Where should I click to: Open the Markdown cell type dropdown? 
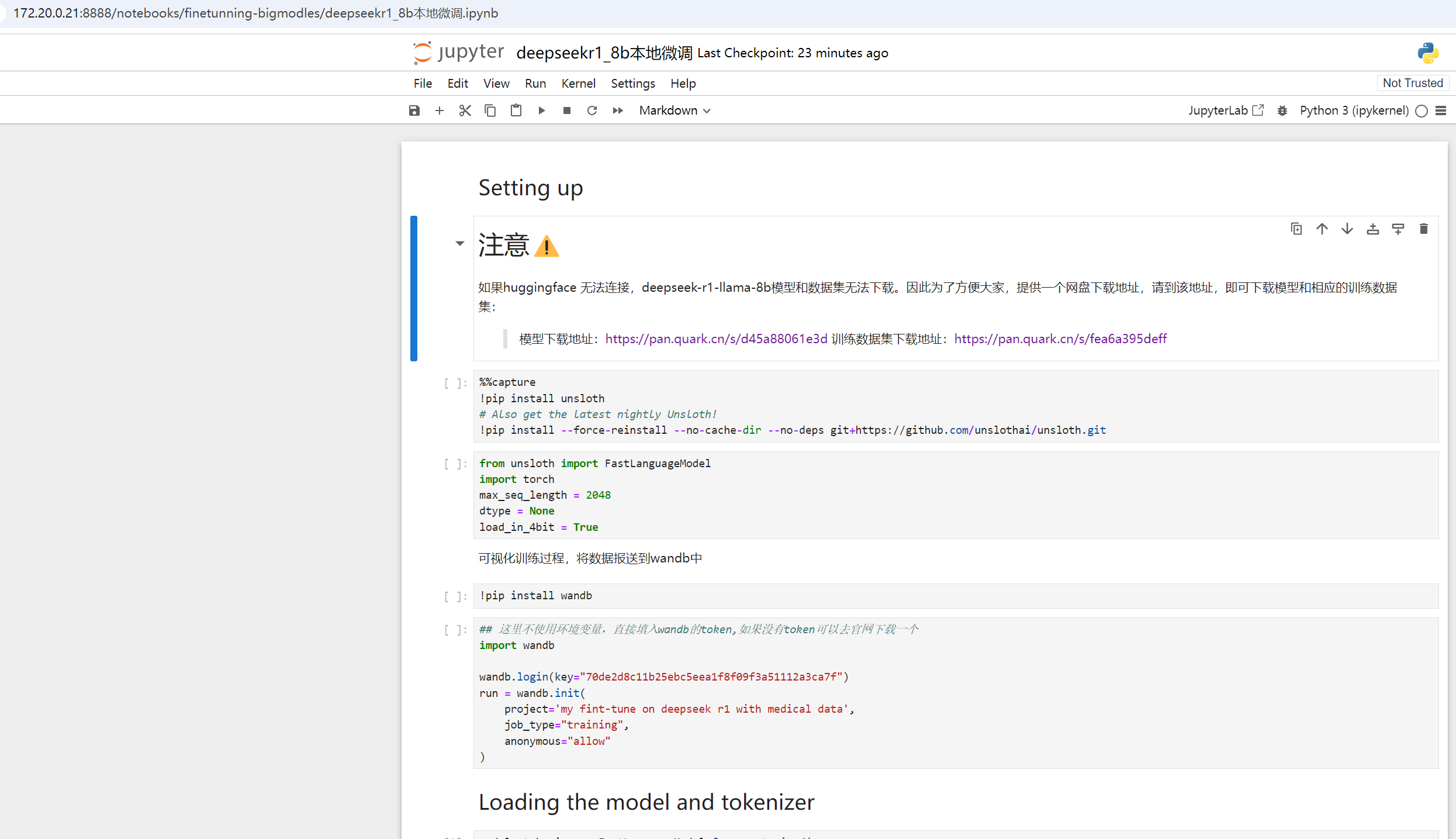click(x=675, y=111)
